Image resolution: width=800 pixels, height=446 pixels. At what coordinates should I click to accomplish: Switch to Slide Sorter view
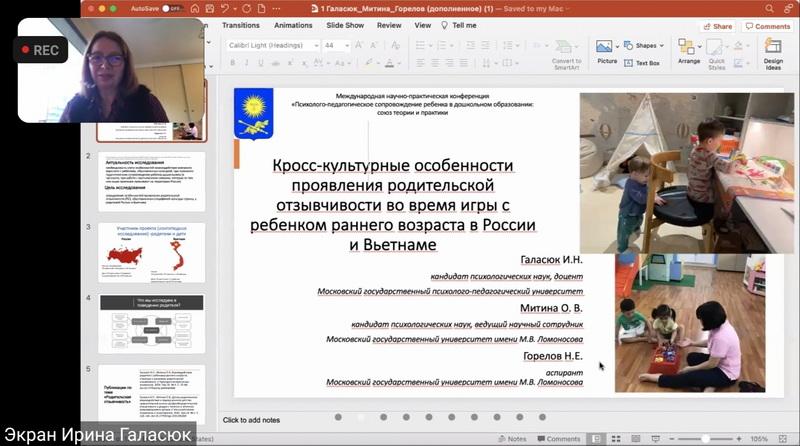pyautogui.click(x=616, y=439)
